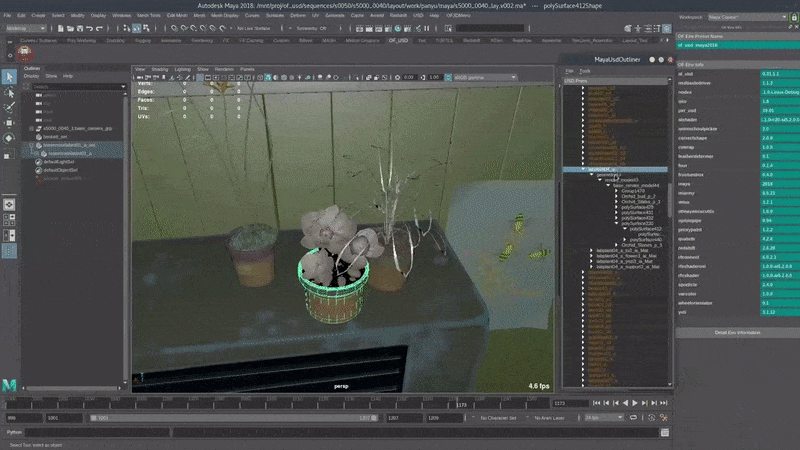The width and height of the screenshot is (800, 450).
Task: Select polySurface411 in the USD outliner
Action: pyautogui.click(x=636, y=212)
